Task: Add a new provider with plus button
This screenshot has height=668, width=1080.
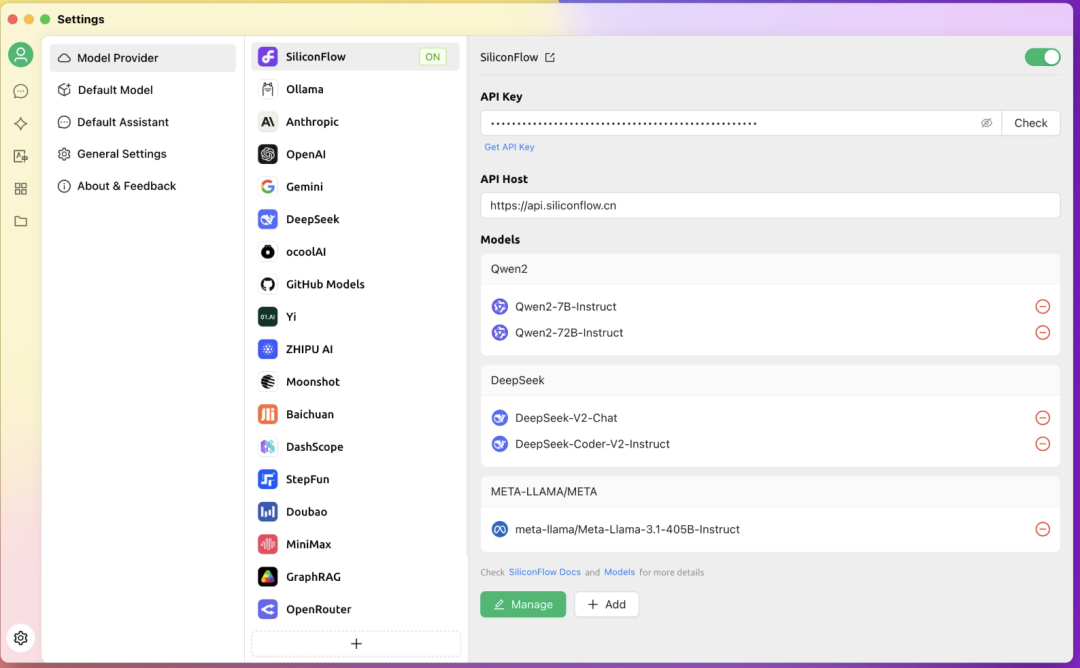Action: (x=356, y=643)
